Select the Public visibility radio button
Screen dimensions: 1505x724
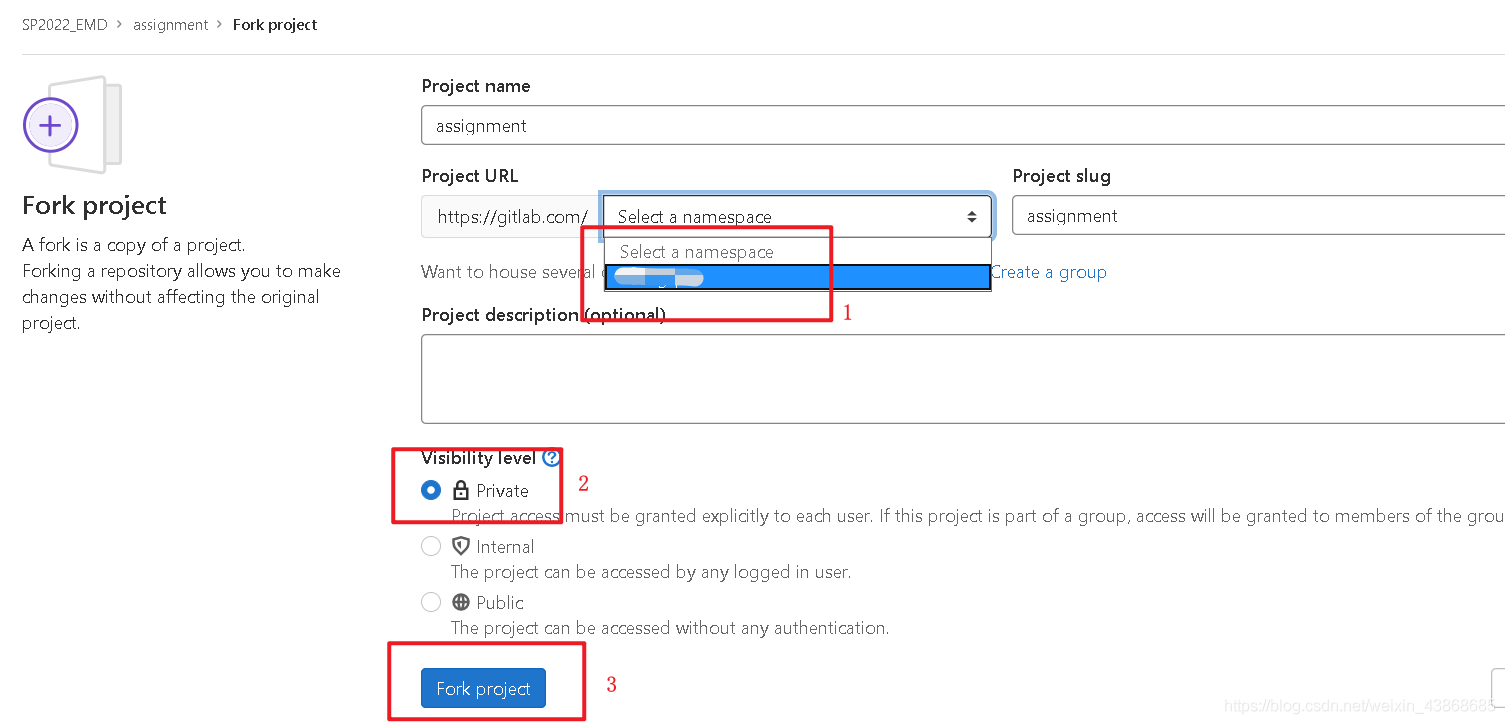pyautogui.click(x=431, y=602)
